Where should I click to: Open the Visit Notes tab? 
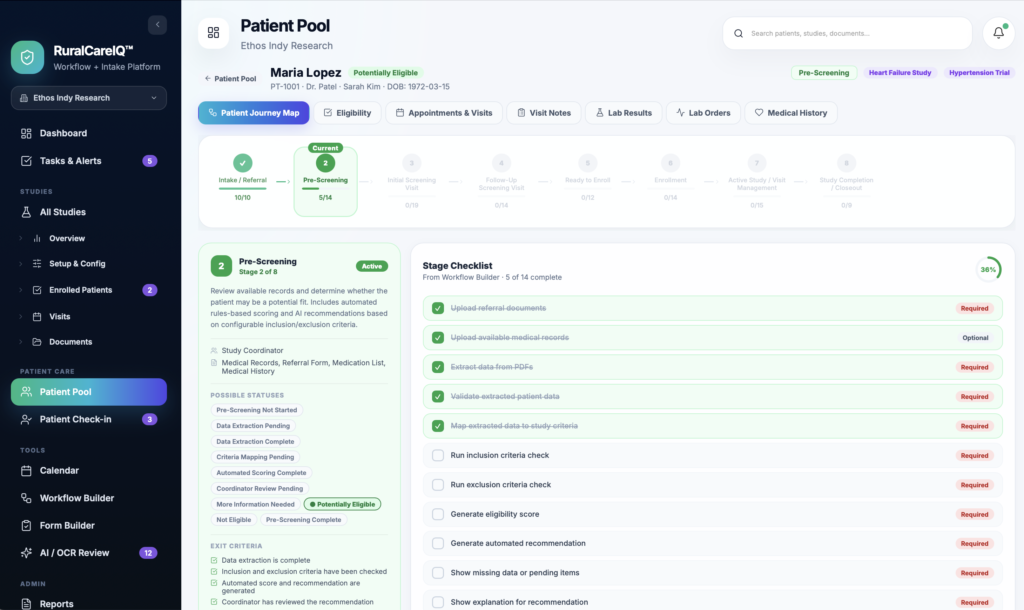(x=544, y=113)
